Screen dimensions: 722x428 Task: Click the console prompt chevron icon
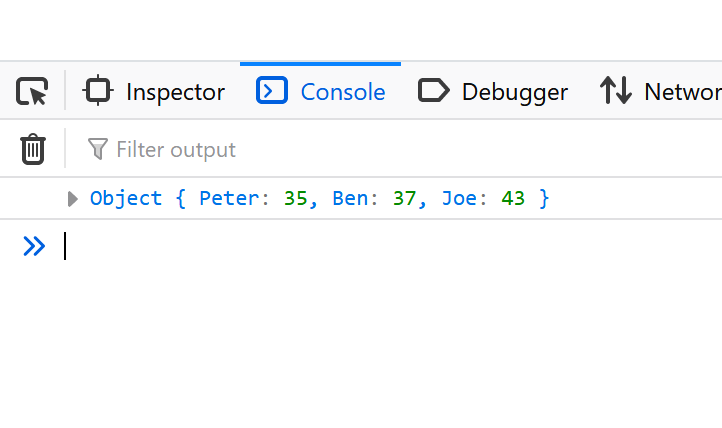34,246
